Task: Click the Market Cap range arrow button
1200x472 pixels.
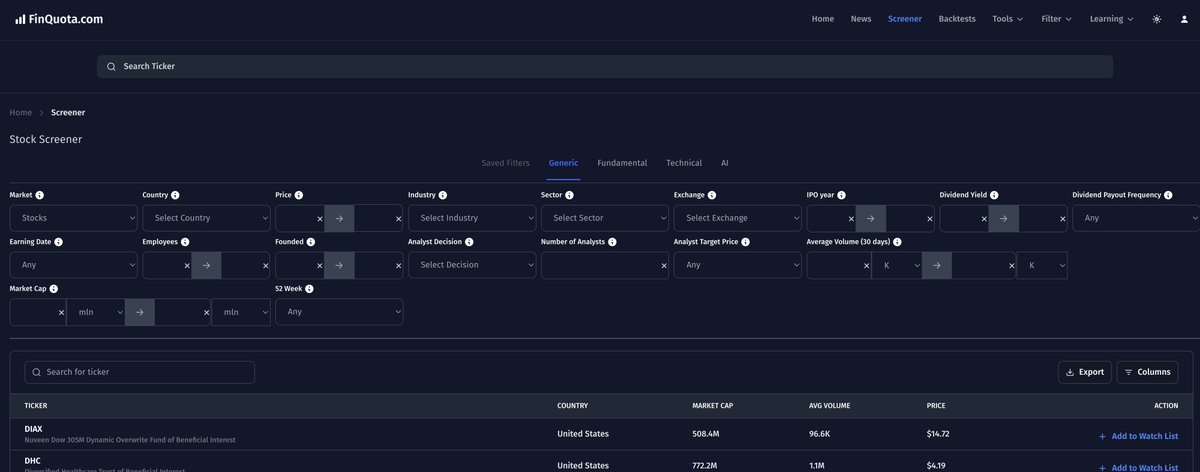Action: (140, 312)
